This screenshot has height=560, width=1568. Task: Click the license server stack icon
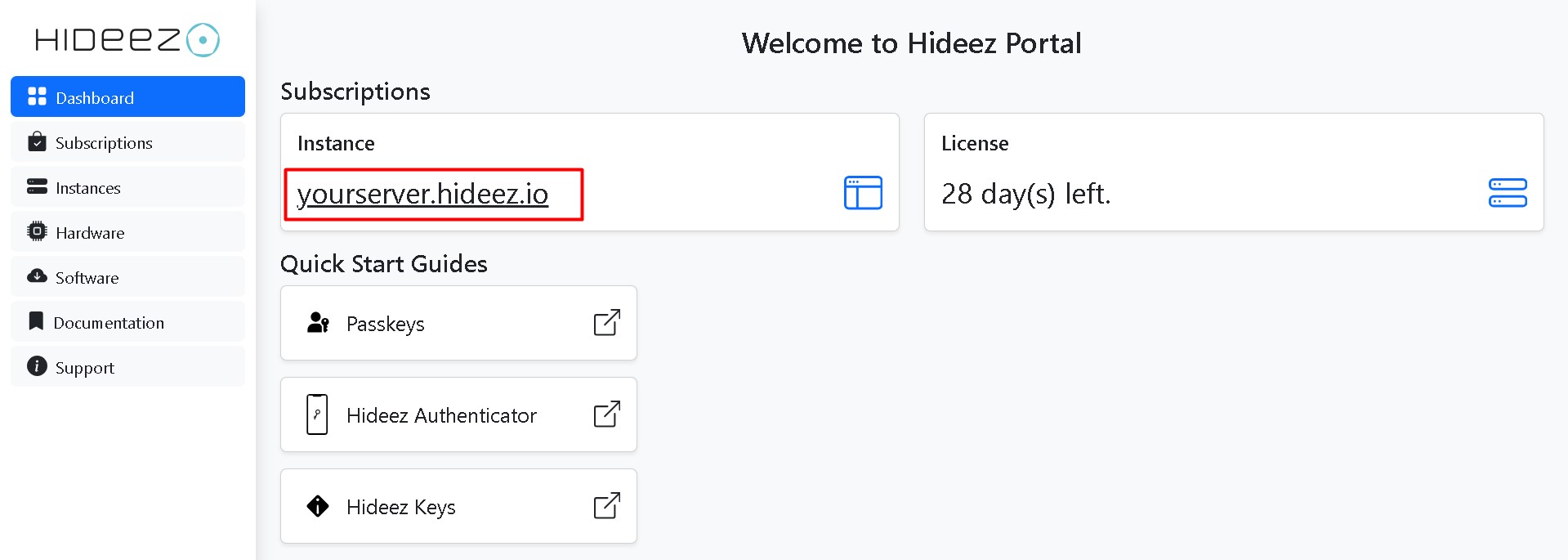point(1508,193)
